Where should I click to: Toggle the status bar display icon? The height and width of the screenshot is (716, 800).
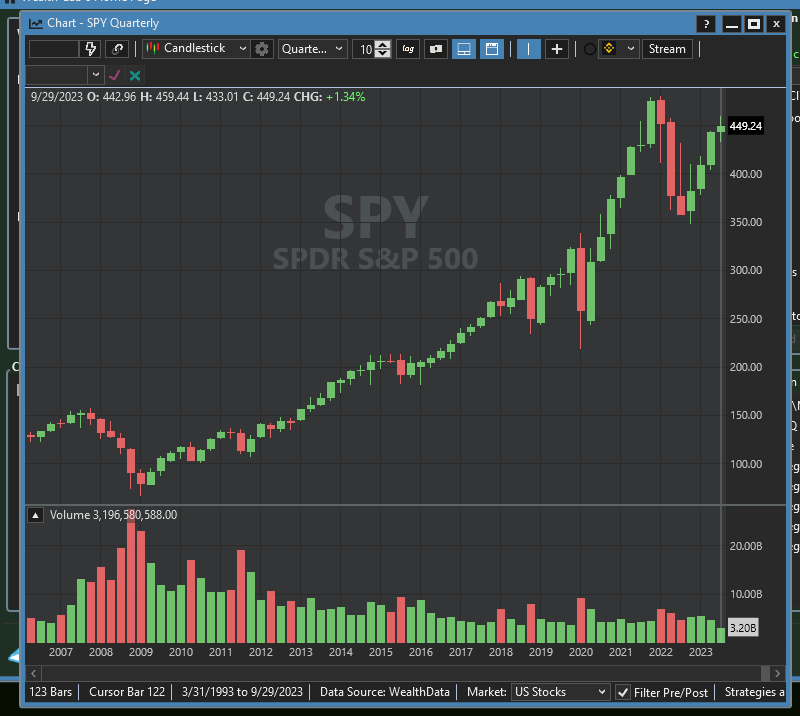464,49
